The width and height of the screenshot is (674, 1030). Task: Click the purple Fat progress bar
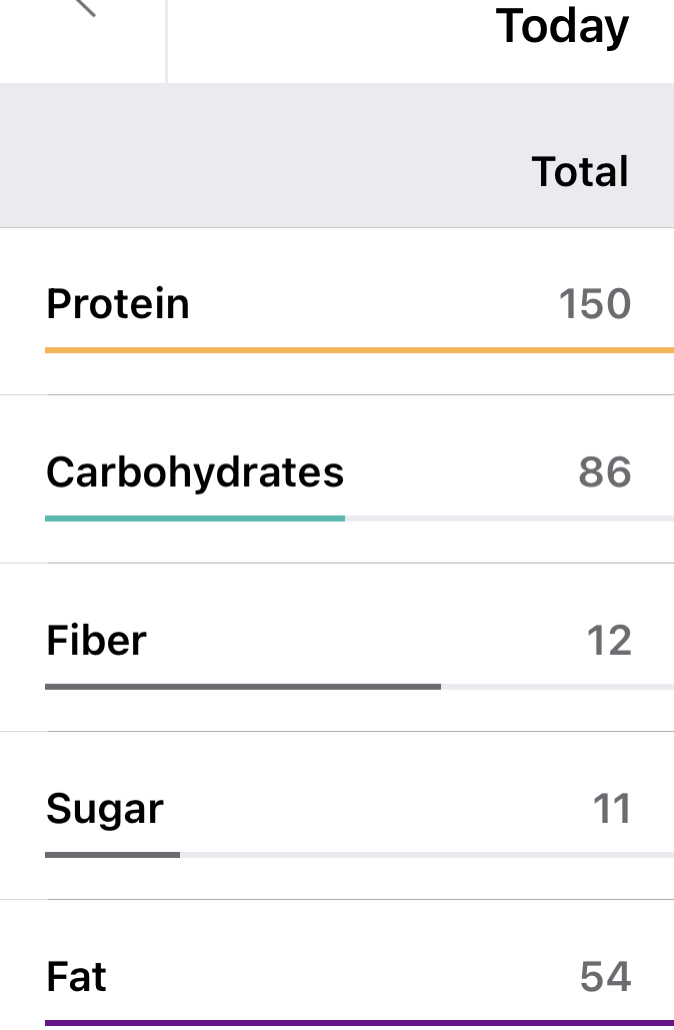(x=359, y=1022)
